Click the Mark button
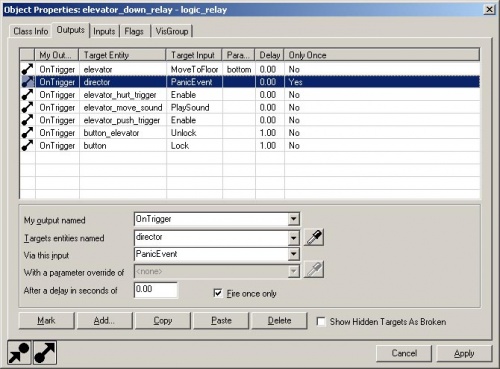The width and height of the screenshot is (500, 369). pyautogui.click(x=46, y=321)
